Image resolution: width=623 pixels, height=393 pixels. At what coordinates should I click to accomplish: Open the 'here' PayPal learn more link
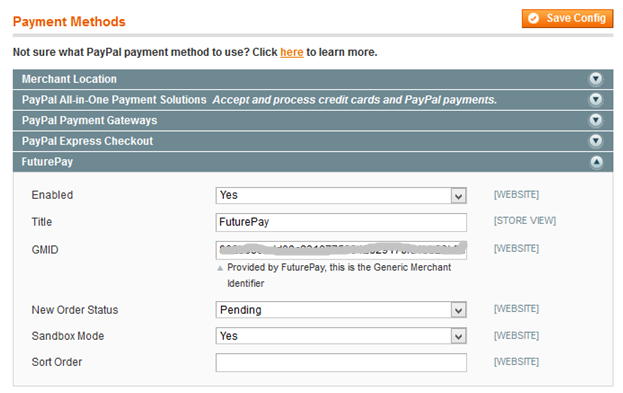(292, 52)
